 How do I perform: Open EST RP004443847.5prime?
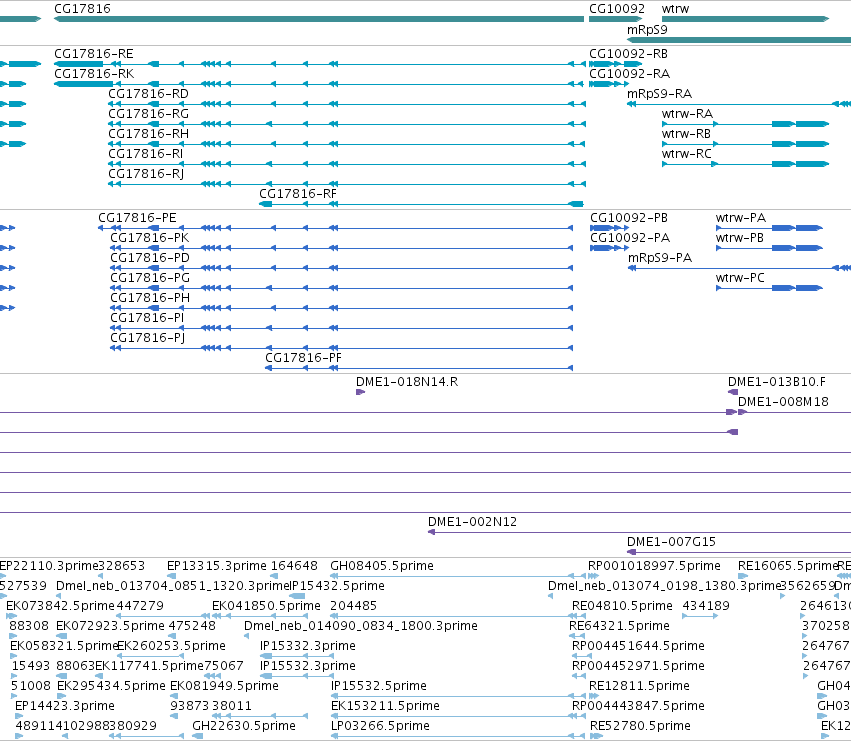(x=638, y=706)
